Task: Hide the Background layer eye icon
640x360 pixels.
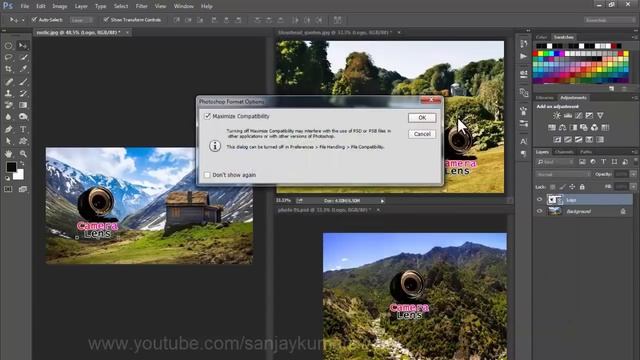Action: (540, 211)
